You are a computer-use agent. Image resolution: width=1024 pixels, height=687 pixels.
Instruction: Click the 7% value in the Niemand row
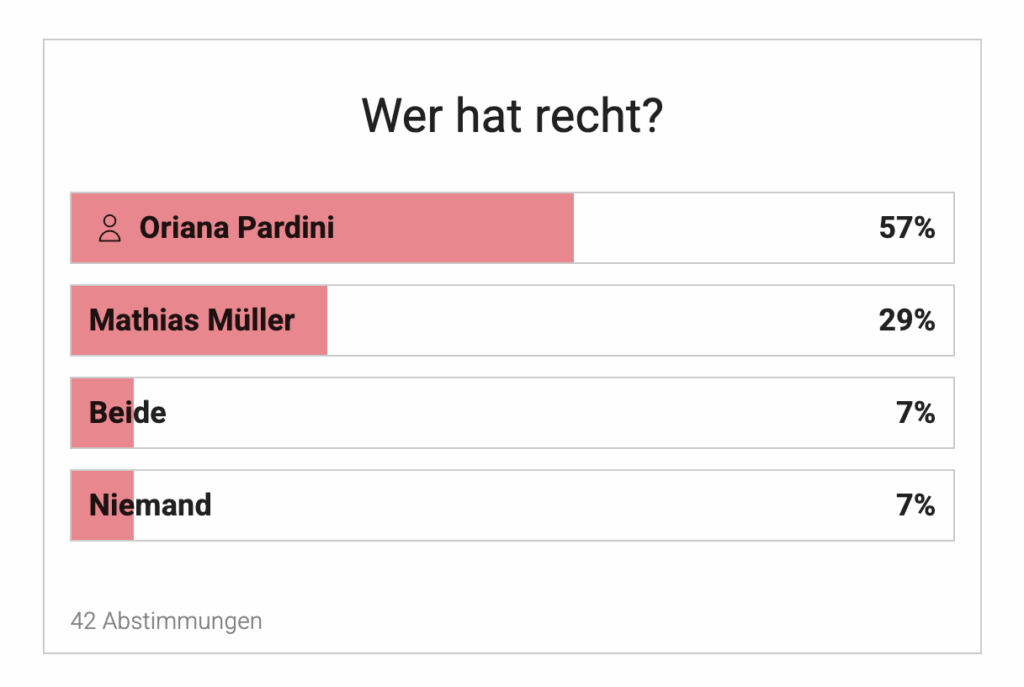(x=915, y=505)
